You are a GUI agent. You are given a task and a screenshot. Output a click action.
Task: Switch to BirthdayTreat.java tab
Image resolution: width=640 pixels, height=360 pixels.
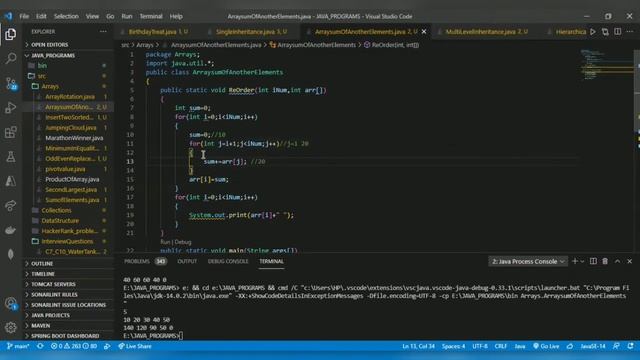click(158, 32)
